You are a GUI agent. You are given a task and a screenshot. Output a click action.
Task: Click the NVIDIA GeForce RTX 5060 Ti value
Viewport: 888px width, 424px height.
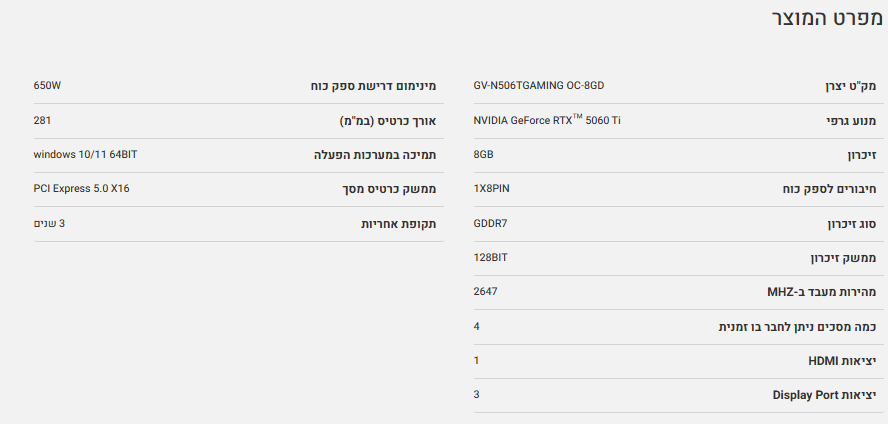(x=547, y=121)
